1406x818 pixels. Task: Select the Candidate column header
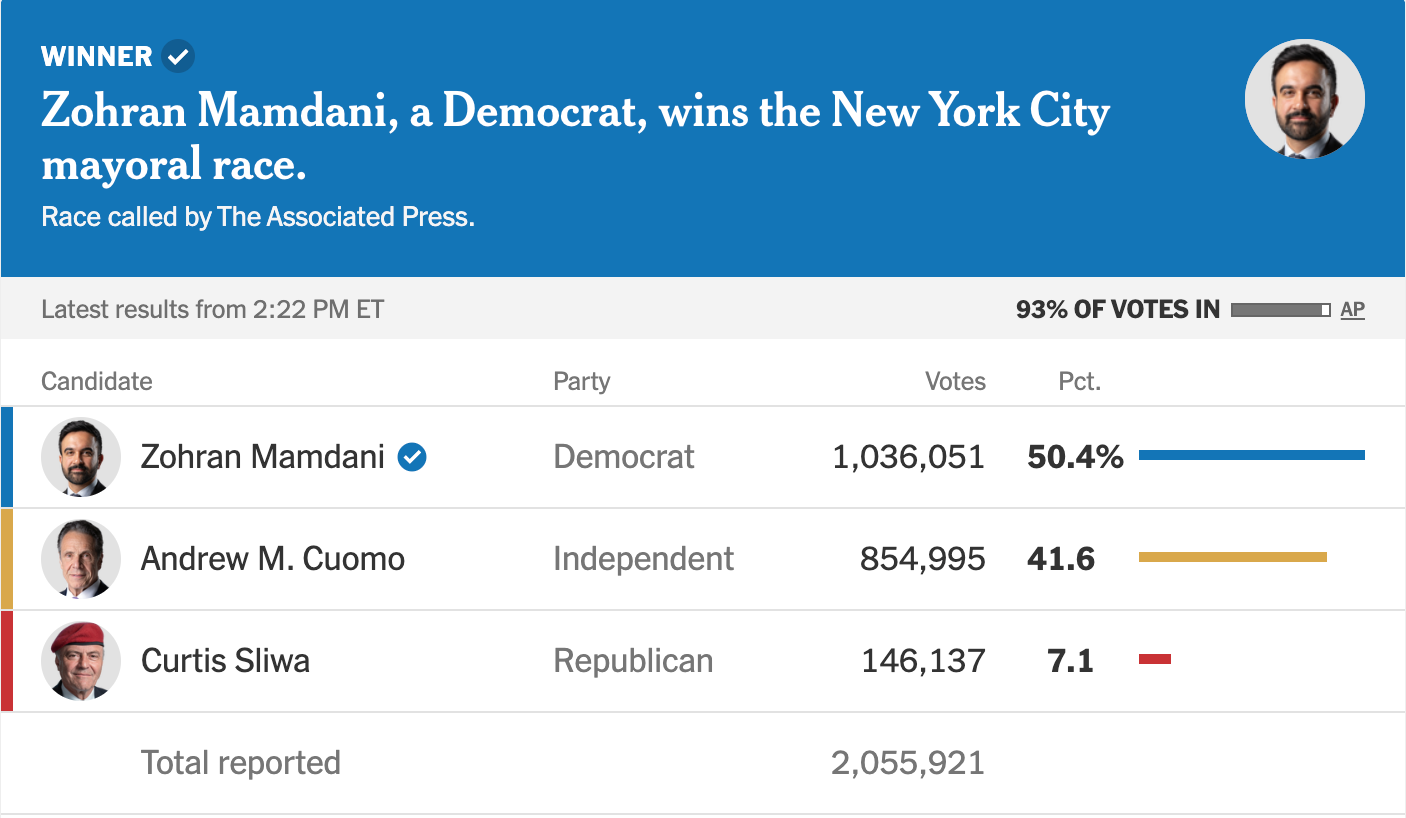(x=97, y=381)
